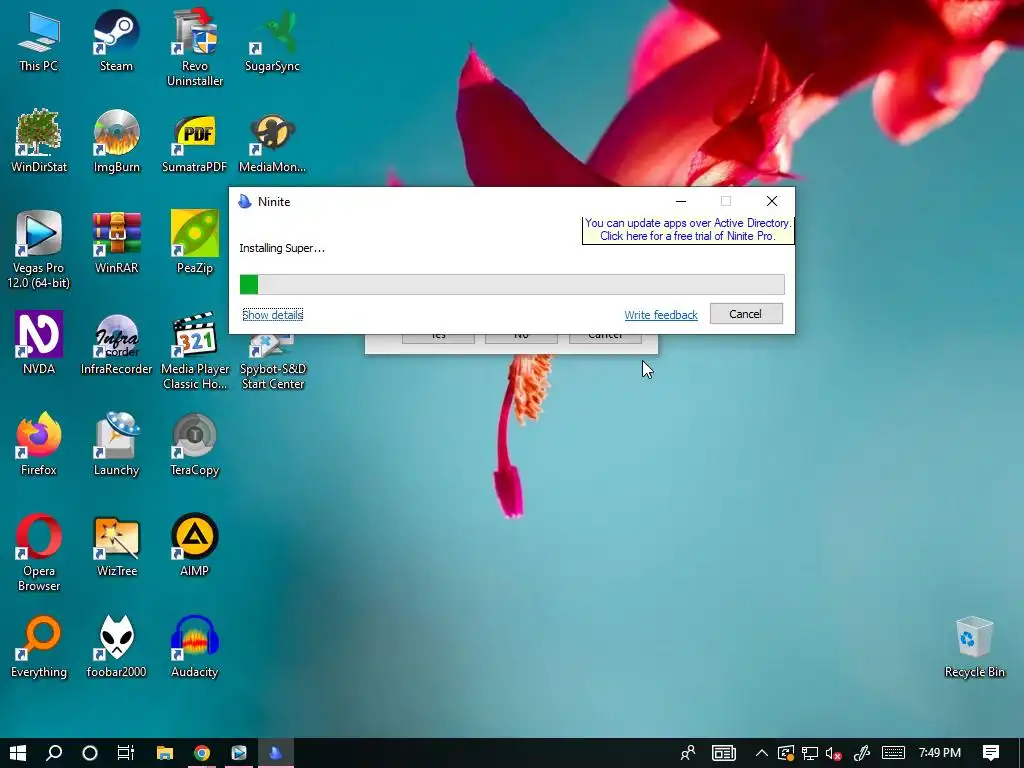This screenshot has width=1024, height=768.
Task: Select the Audacity desktop shortcut
Action: click(x=195, y=648)
